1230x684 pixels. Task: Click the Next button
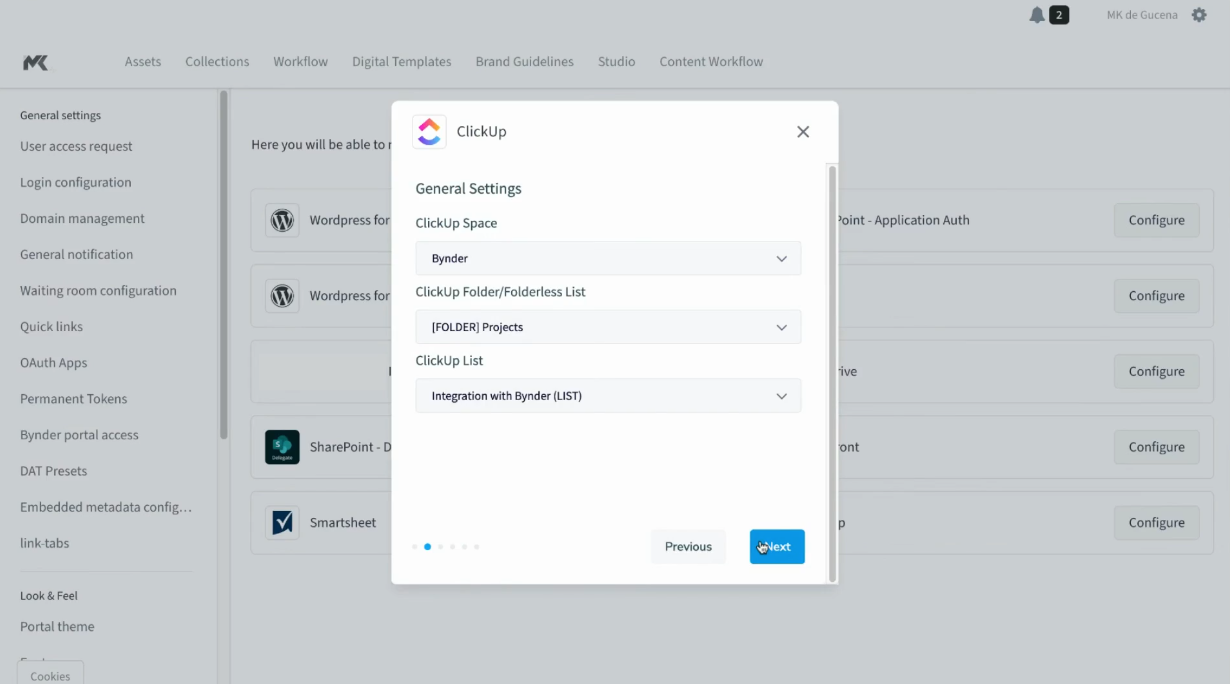pos(777,547)
